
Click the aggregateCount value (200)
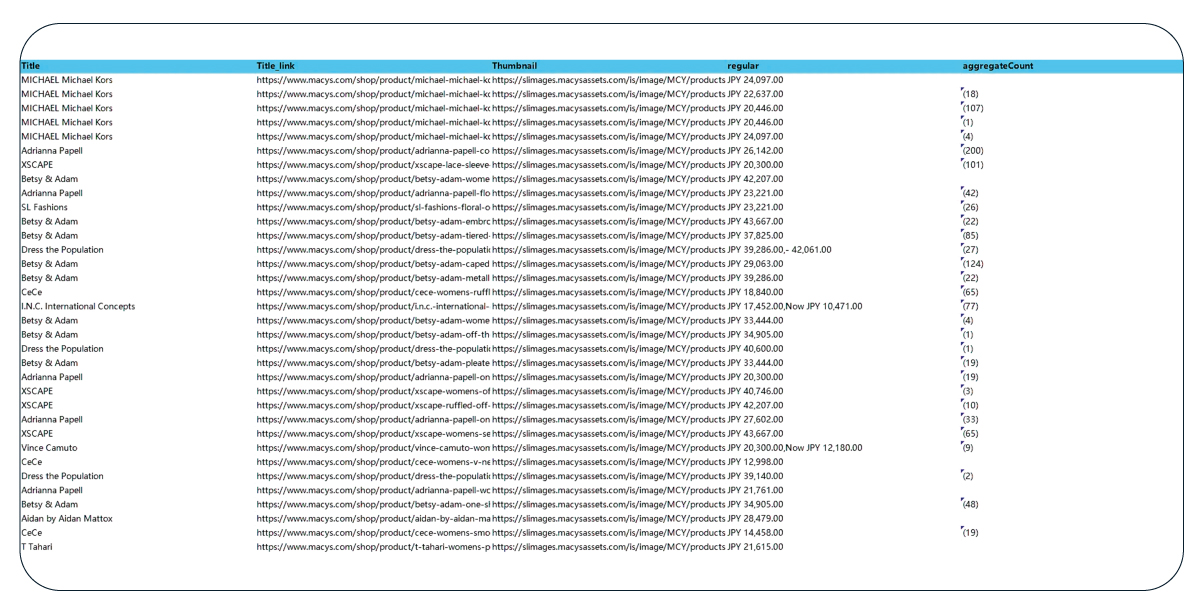[972, 151]
